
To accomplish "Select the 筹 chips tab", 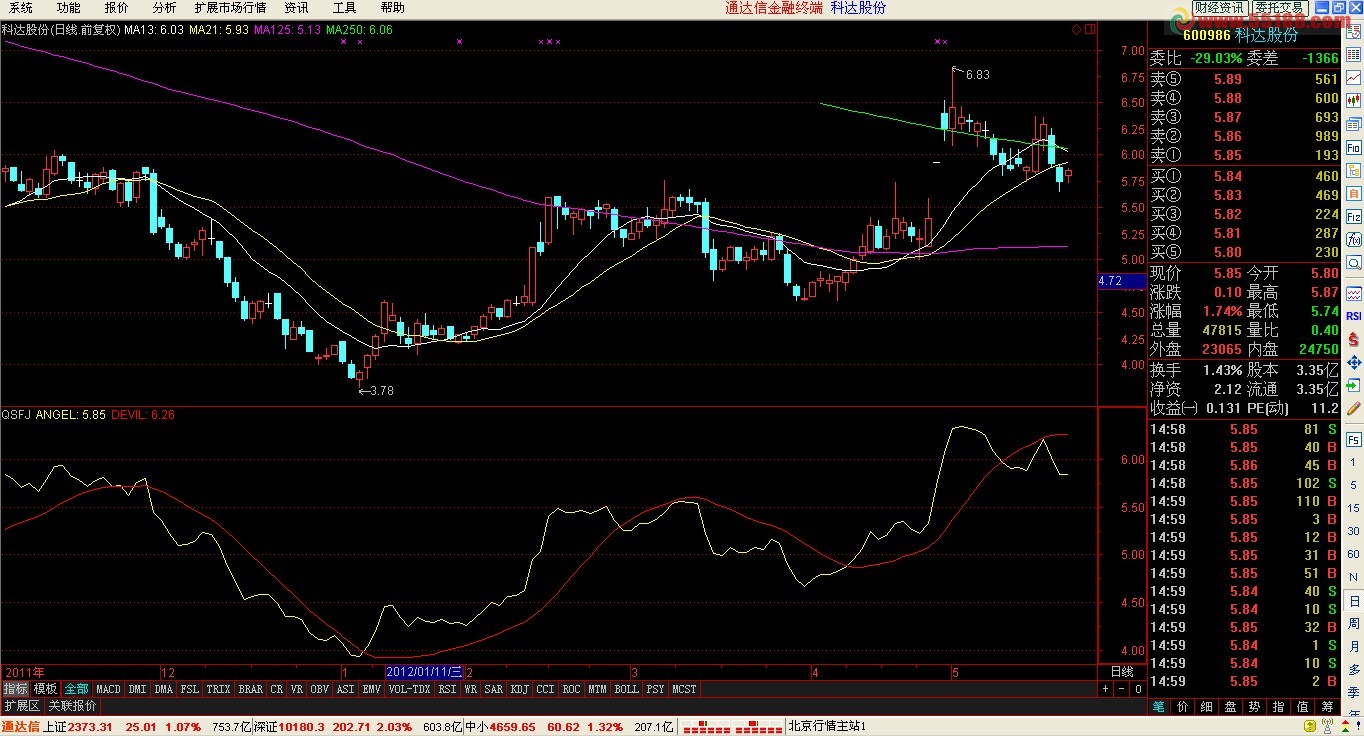I will click(x=1327, y=706).
